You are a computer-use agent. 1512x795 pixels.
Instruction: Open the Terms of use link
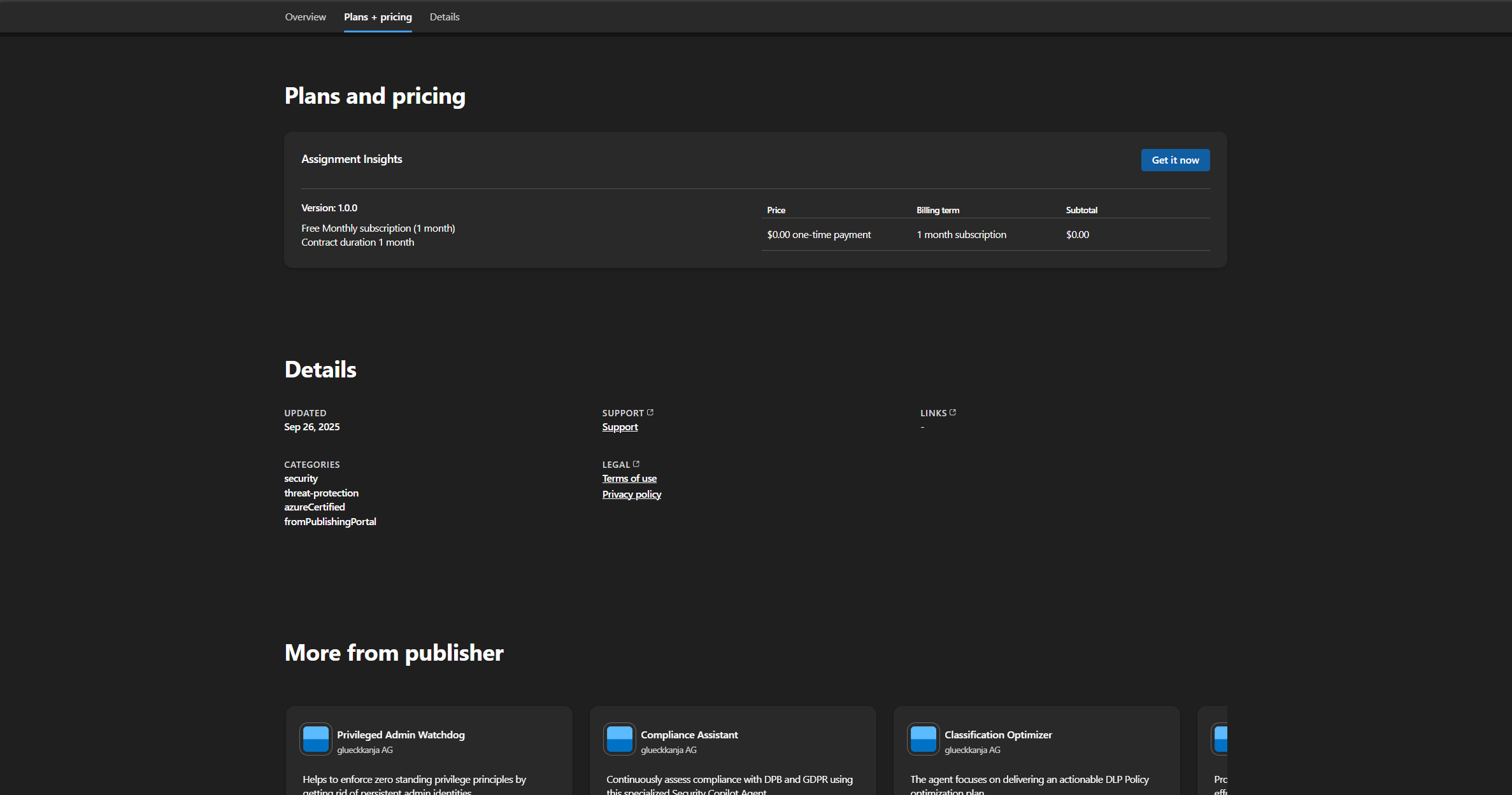(x=629, y=479)
